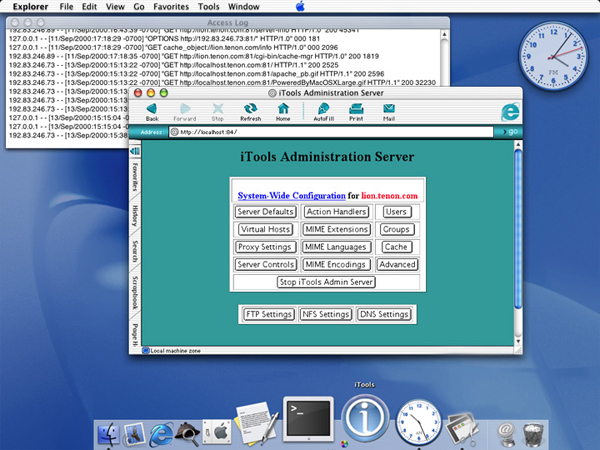Open the Scrapbook sidebar tab
This screenshot has height=450, width=600.
pos(135,292)
